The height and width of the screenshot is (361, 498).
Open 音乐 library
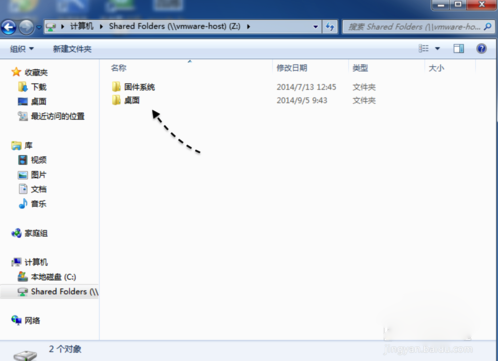pyautogui.click(x=39, y=204)
